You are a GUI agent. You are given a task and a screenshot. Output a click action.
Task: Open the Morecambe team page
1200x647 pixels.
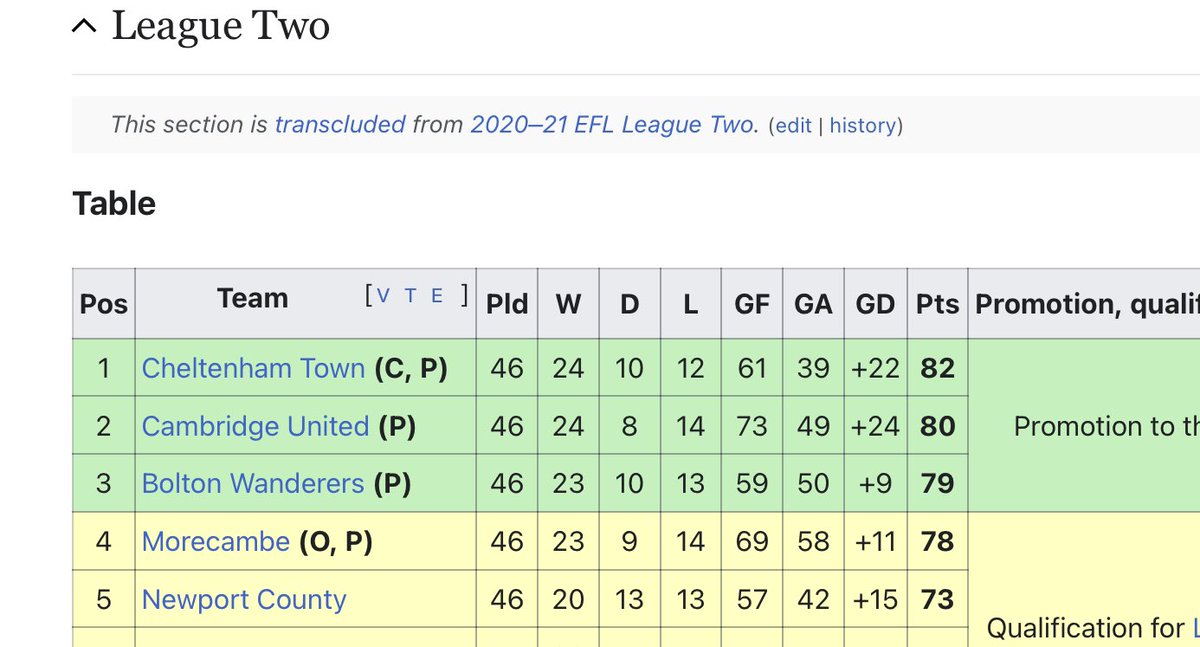click(x=216, y=542)
